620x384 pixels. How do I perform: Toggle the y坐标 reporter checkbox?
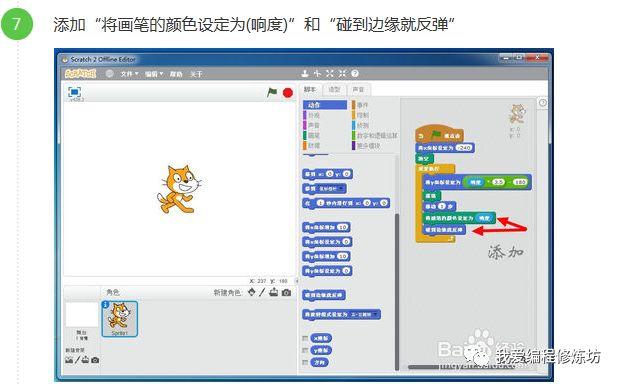pos(305,350)
